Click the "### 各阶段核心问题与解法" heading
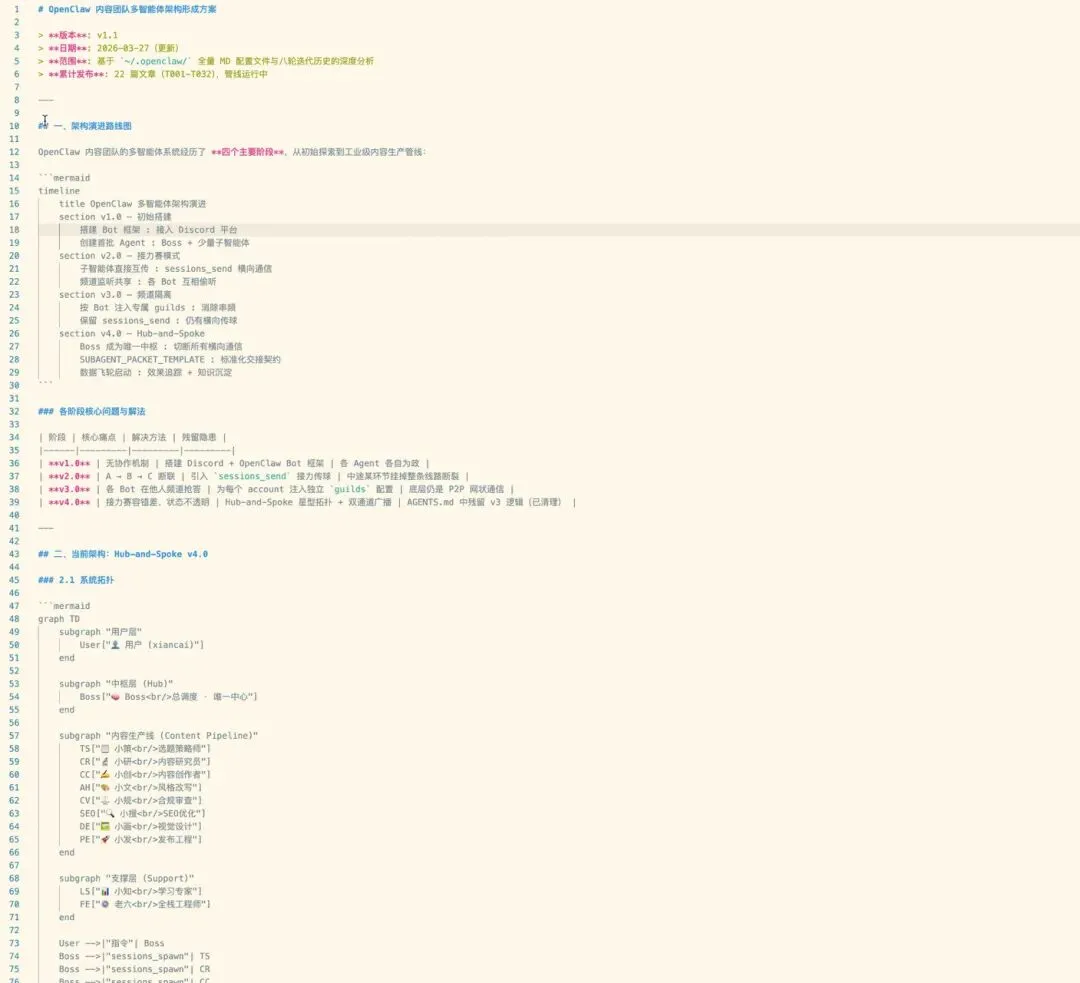 [x=92, y=411]
